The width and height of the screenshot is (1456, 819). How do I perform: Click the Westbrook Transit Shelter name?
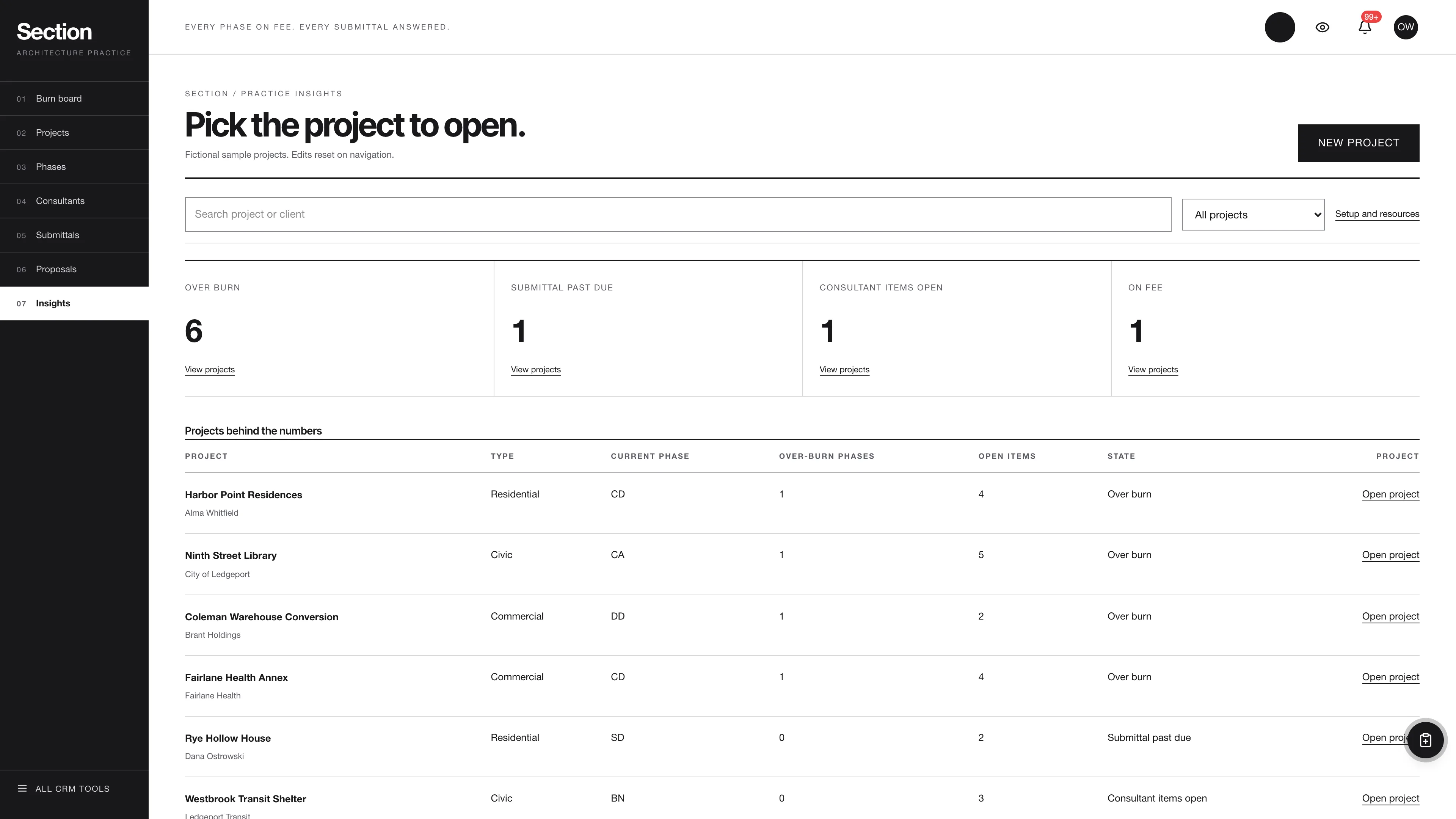[245, 799]
